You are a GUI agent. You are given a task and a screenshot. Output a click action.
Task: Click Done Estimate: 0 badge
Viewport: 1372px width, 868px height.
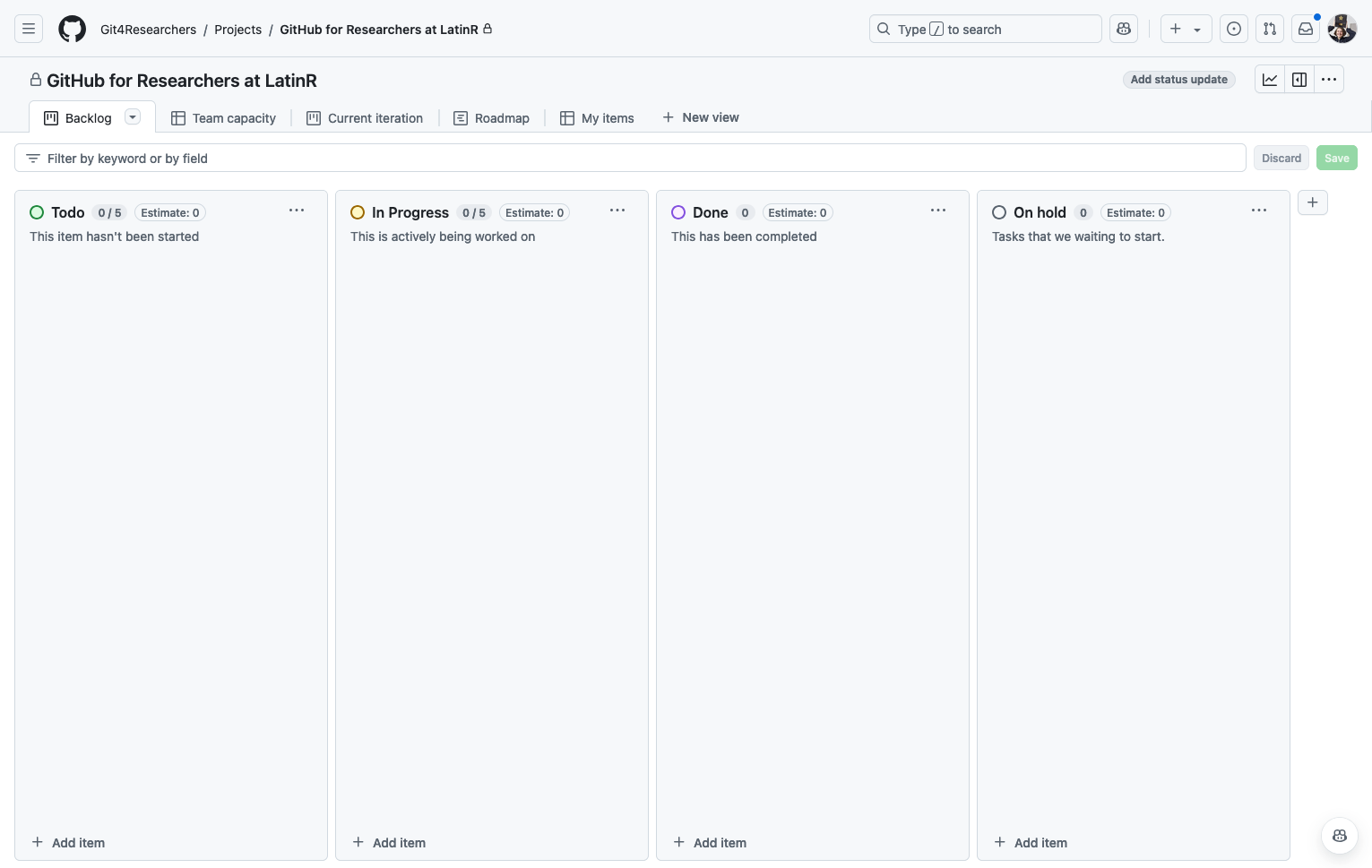pos(798,212)
